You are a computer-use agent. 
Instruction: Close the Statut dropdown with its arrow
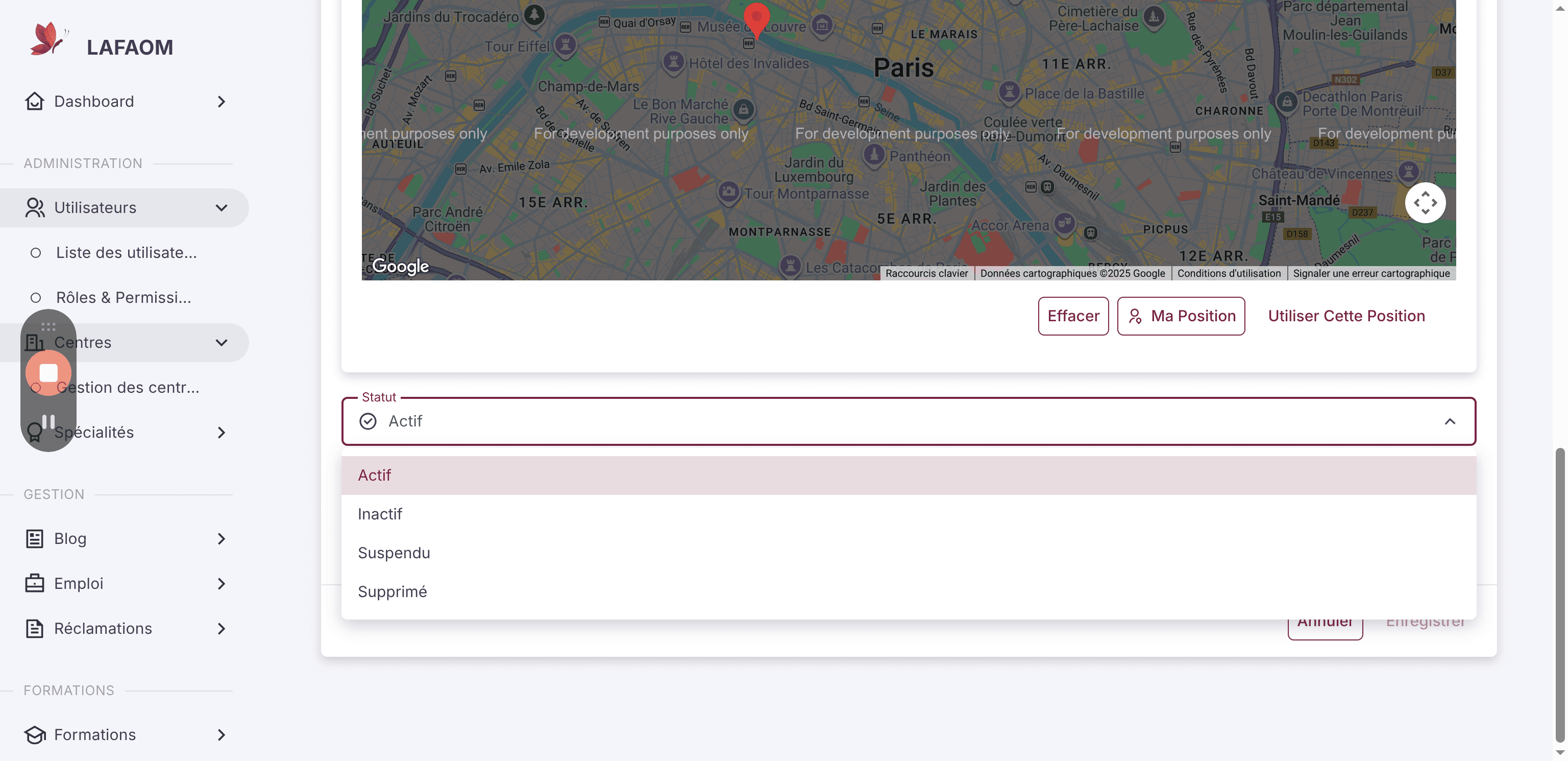coord(1450,422)
